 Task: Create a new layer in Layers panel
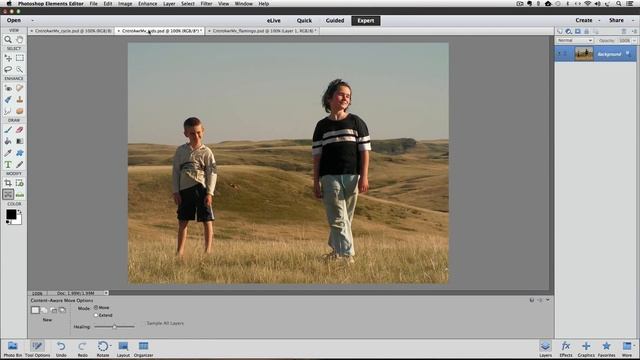(x=560, y=31)
